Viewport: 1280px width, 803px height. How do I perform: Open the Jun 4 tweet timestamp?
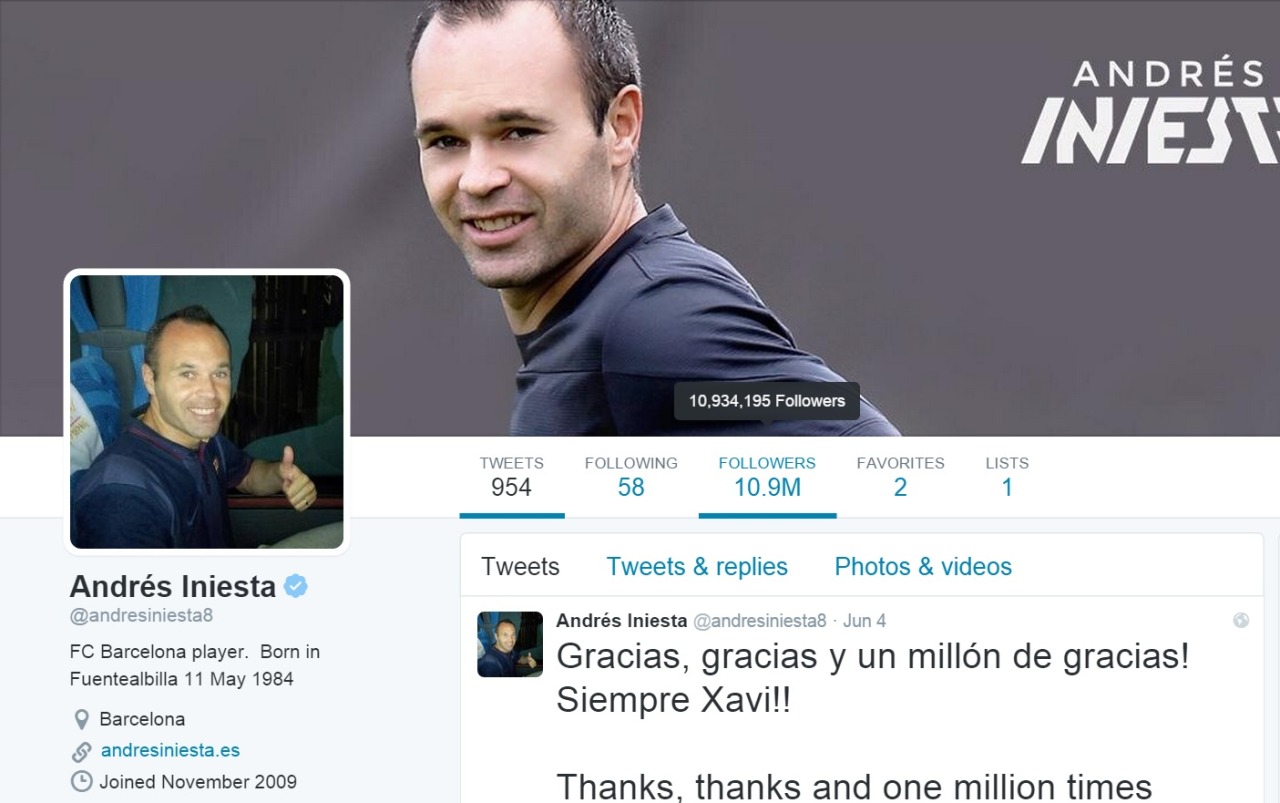[864, 621]
